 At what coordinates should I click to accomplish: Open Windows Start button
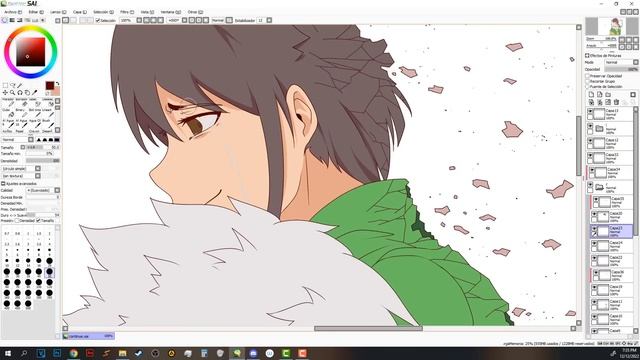pyautogui.click(x=7, y=353)
